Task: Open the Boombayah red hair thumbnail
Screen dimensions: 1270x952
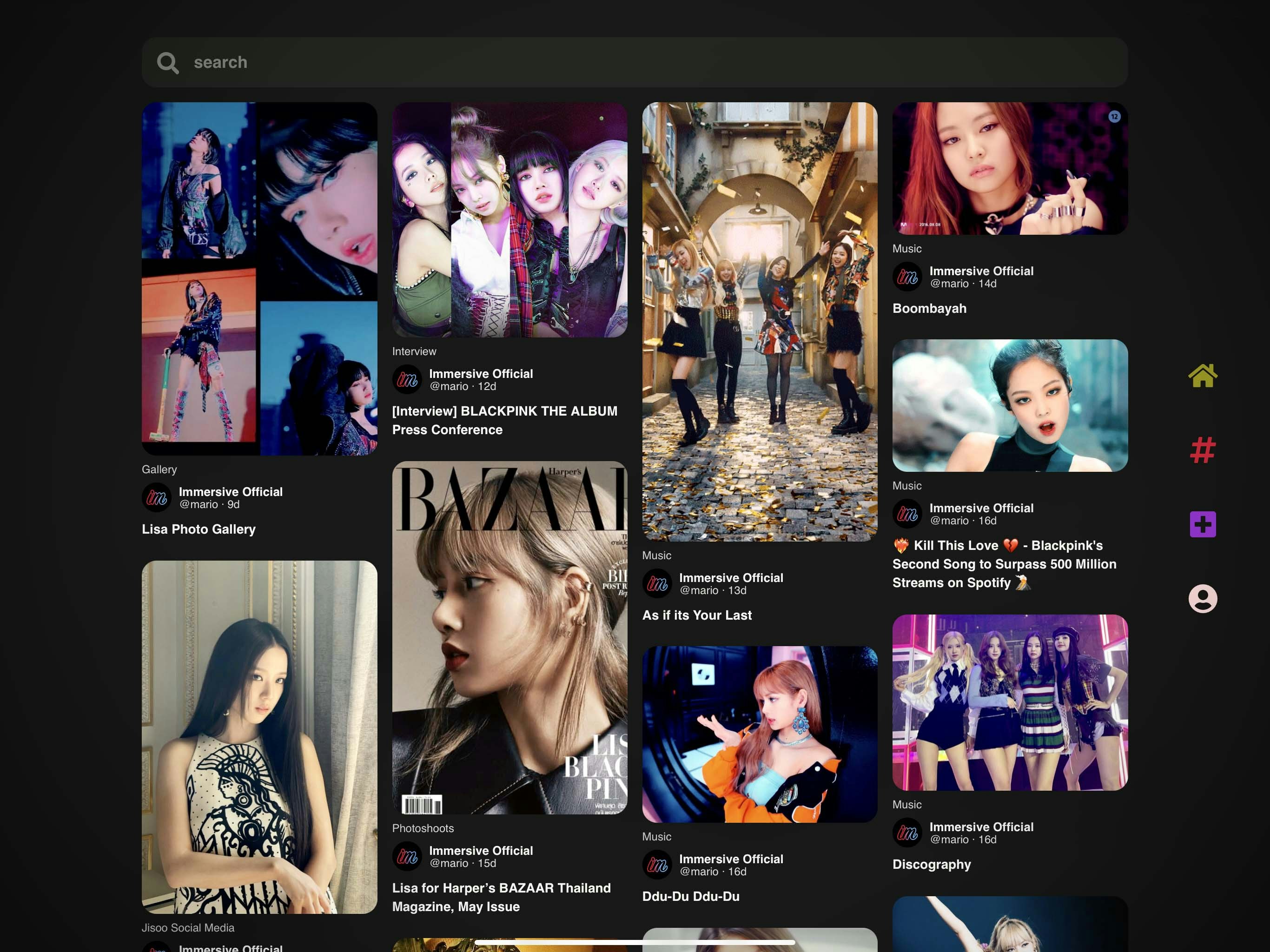Action: click(x=1010, y=168)
